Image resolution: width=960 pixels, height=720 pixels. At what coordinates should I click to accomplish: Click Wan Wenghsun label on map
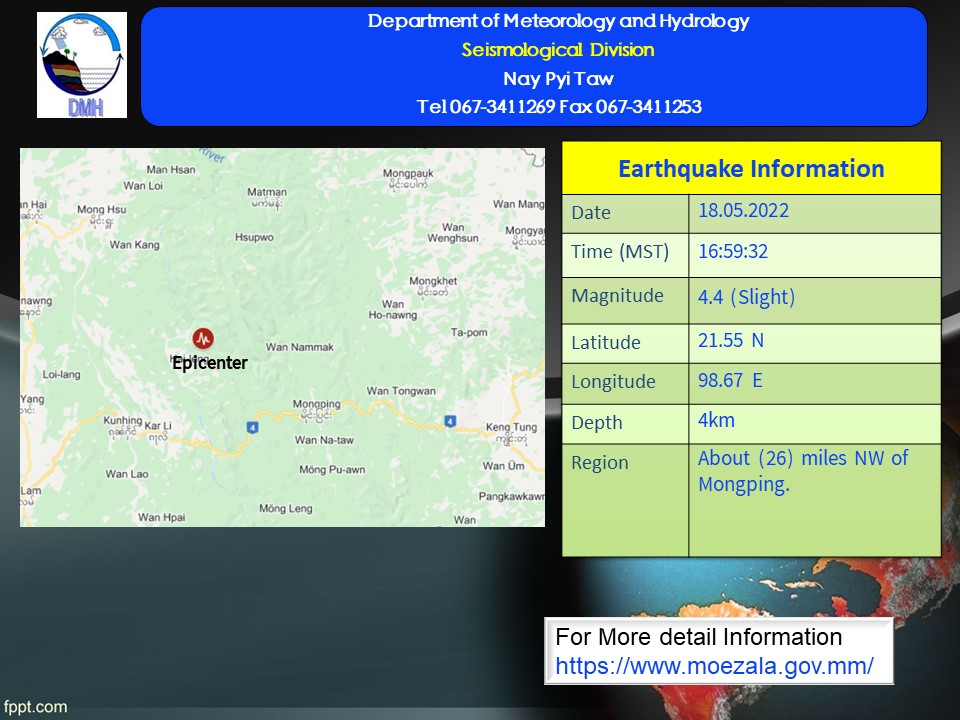pyautogui.click(x=453, y=233)
